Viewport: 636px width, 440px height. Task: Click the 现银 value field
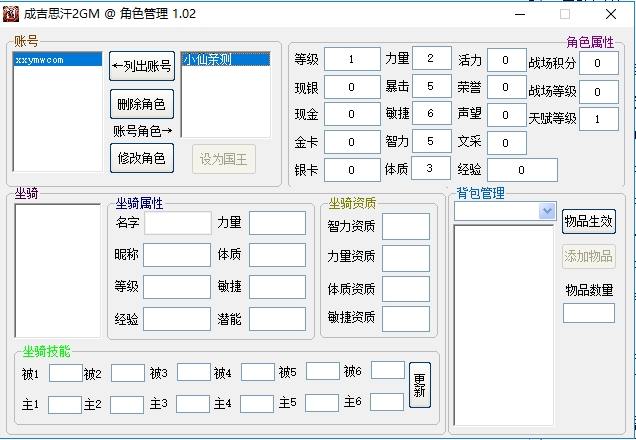point(352,87)
